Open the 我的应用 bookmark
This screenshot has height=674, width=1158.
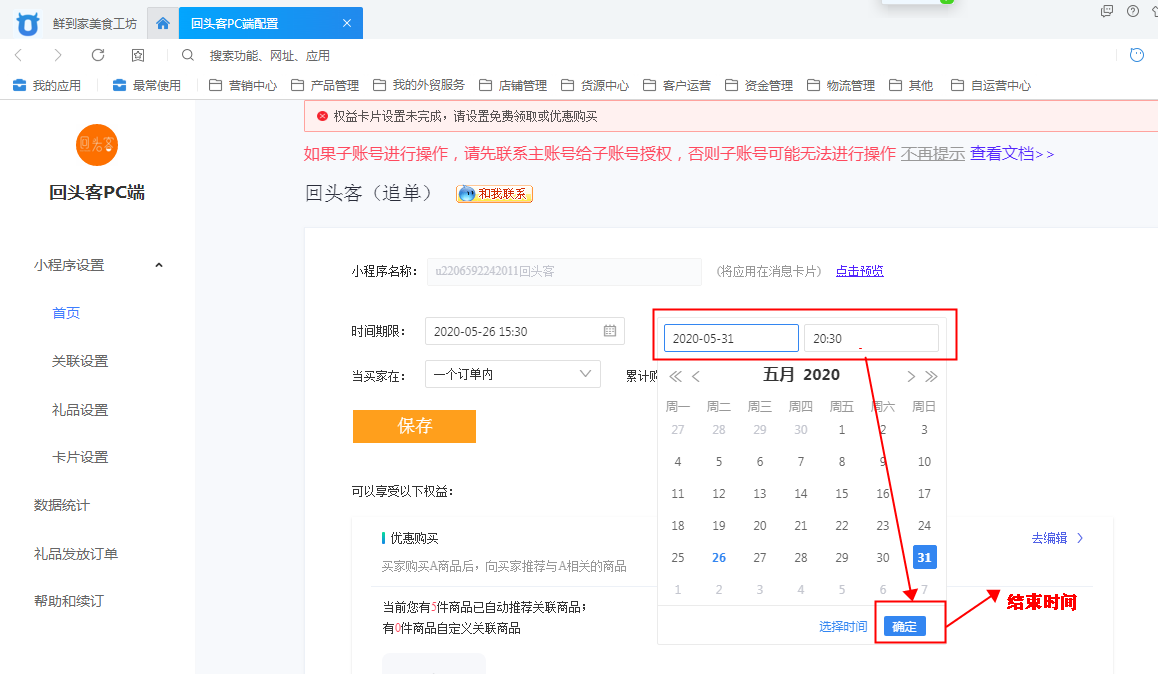pos(47,86)
